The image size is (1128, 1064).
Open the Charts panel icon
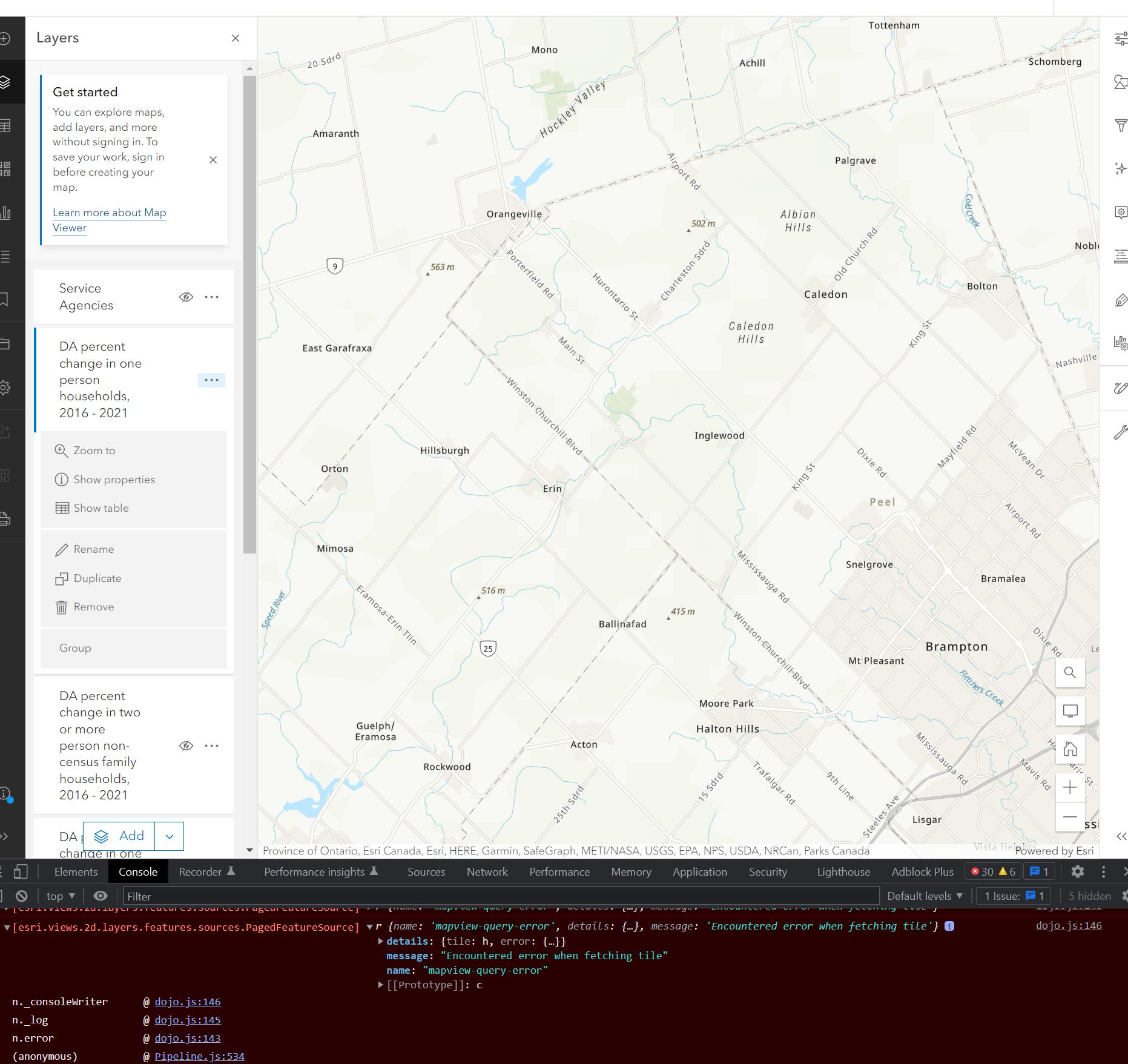point(8,213)
